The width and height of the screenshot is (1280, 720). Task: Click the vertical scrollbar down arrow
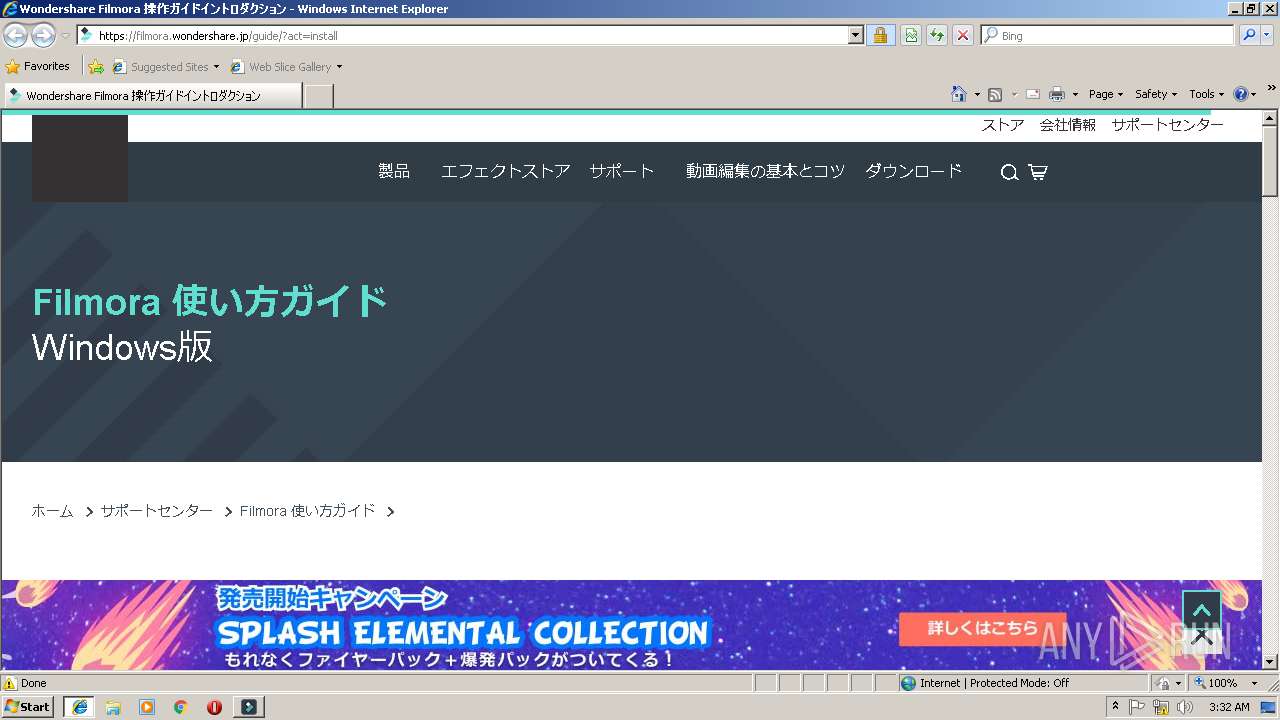tap(1270, 661)
